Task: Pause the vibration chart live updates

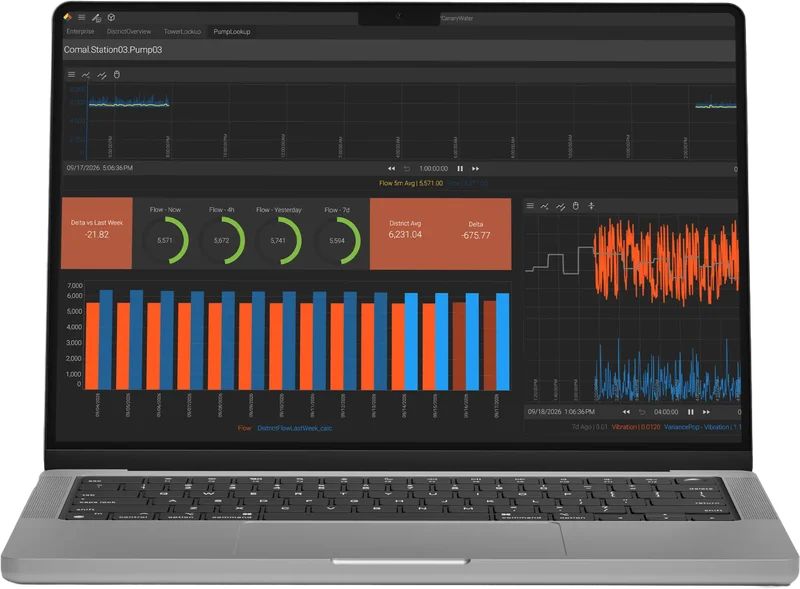Action: (x=691, y=412)
